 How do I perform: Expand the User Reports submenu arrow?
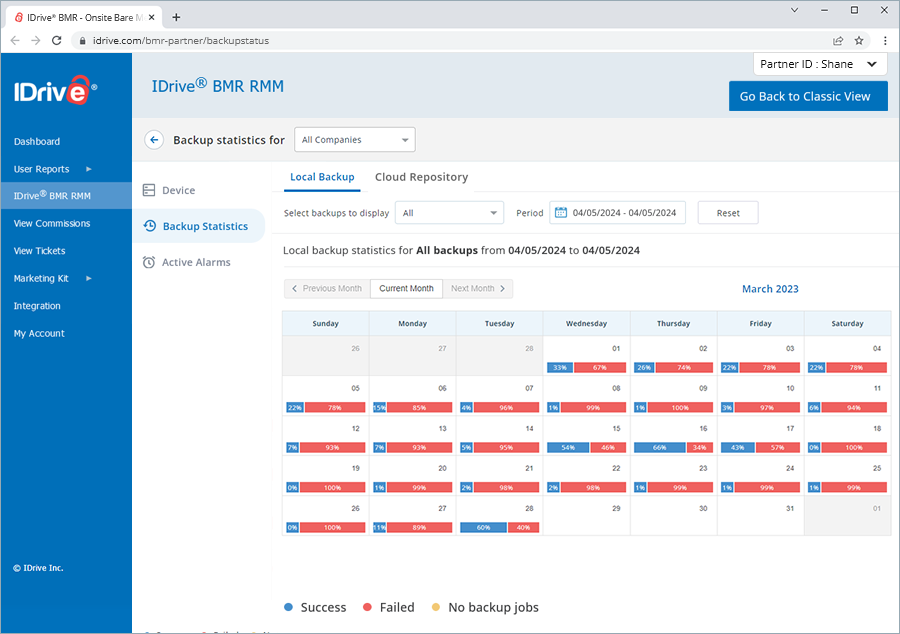(x=88, y=169)
